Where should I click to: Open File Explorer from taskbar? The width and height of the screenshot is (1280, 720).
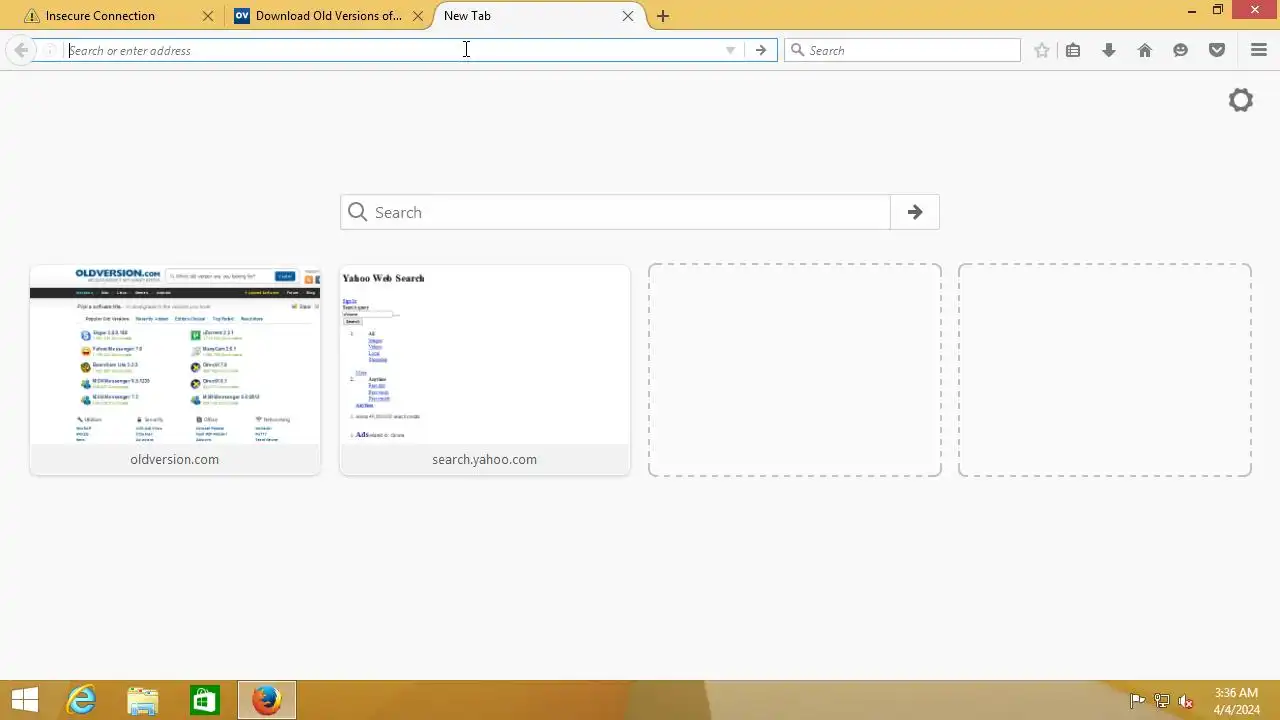point(143,700)
